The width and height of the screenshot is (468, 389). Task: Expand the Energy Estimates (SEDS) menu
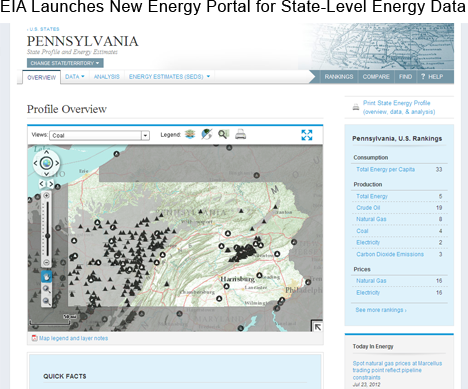[169, 77]
